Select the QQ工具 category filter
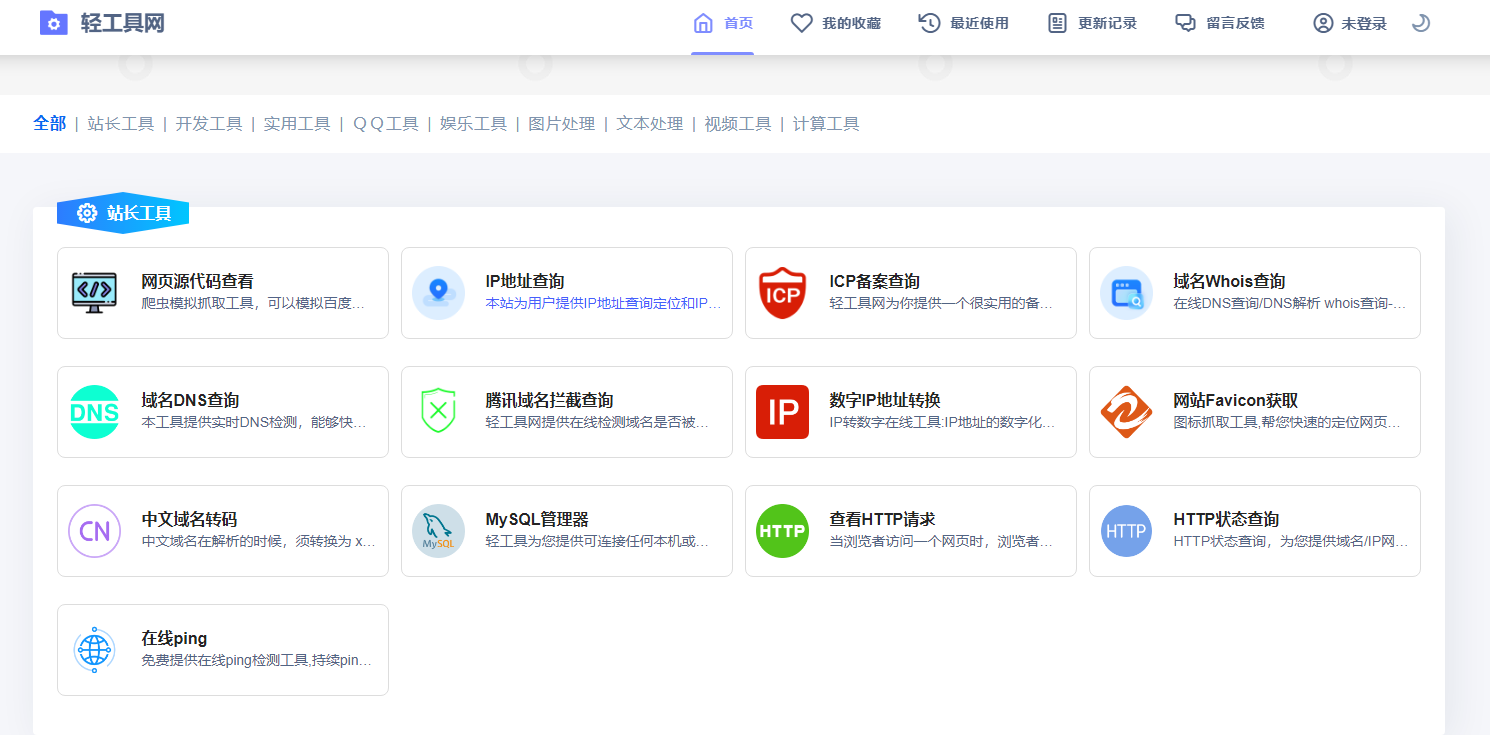The width and height of the screenshot is (1490, 735). [x=385, y=124]
